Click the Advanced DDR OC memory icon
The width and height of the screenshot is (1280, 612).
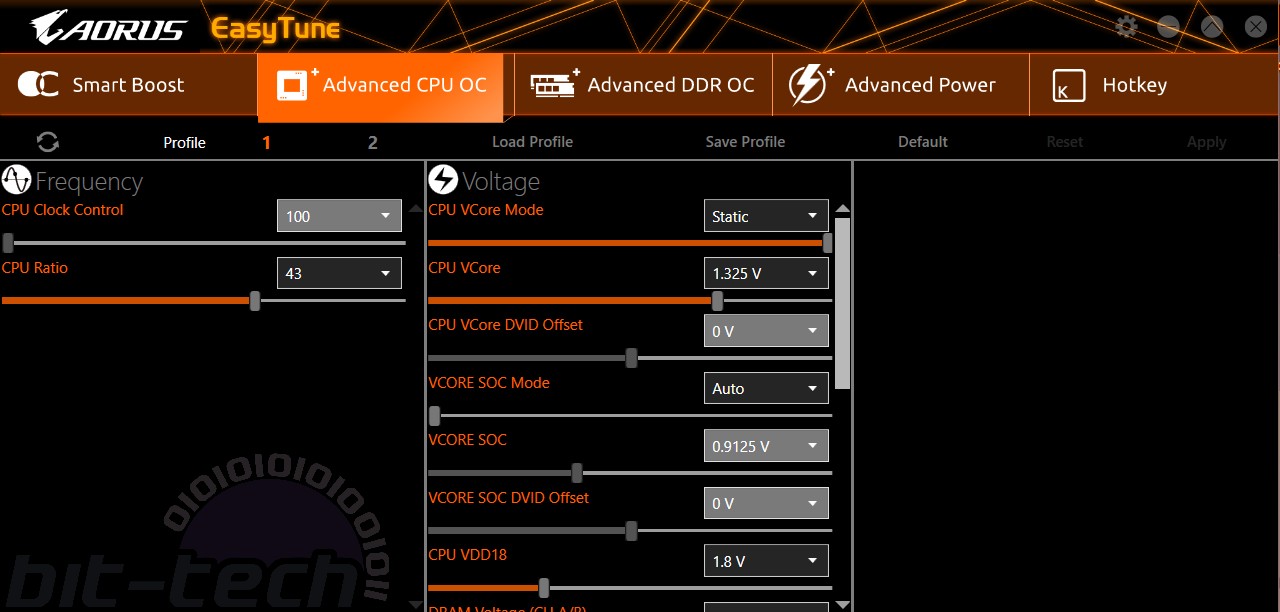[x=554, y=85]
